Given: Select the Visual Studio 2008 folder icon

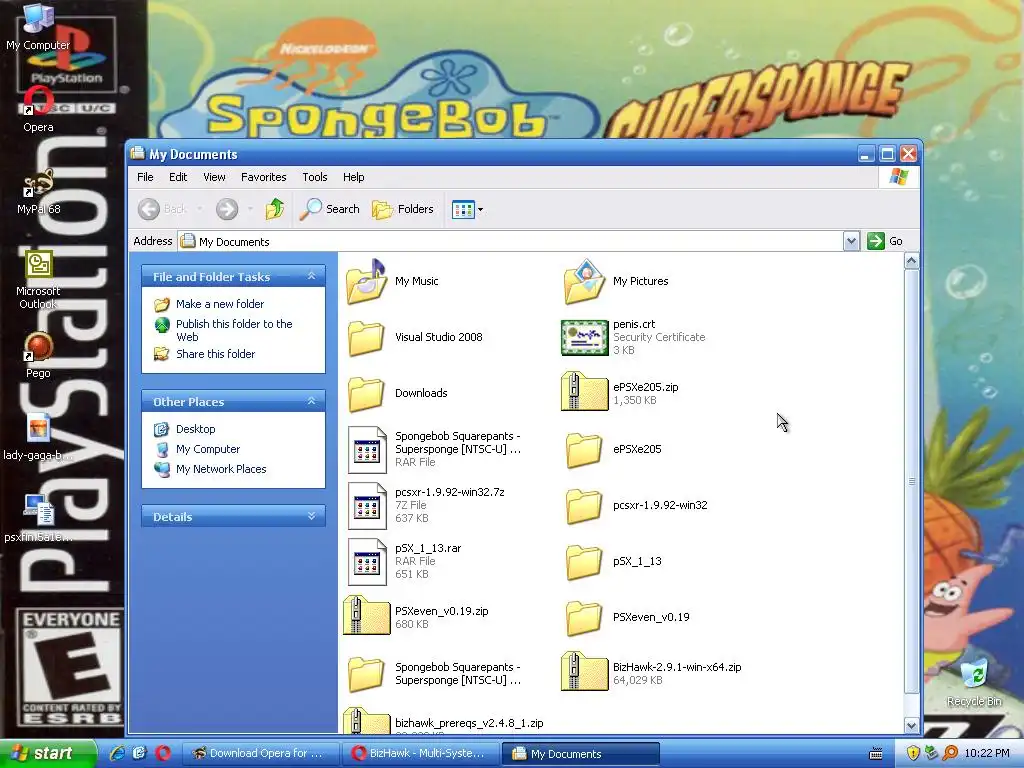Looking at the screenshot, I should tap(366, 338).
